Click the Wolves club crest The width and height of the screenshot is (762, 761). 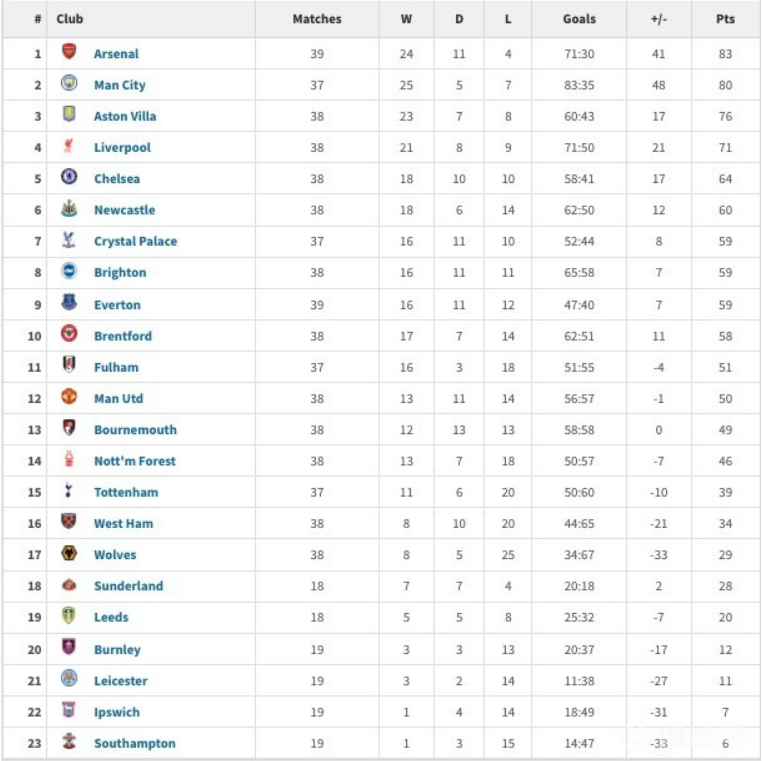pyautogui.click(x=69, y=554)
